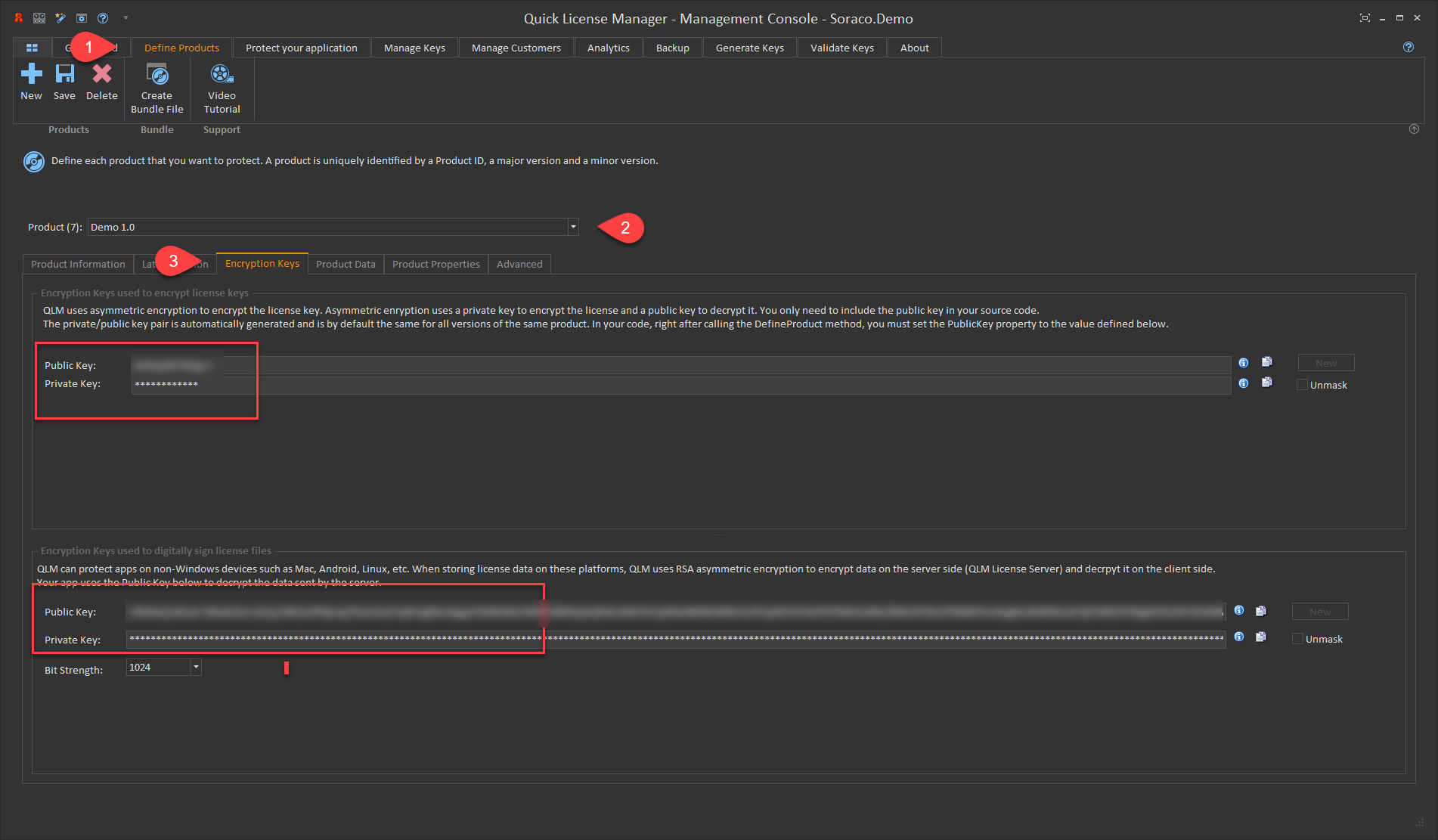Open the Validate Keys tab

coord(842,48)
